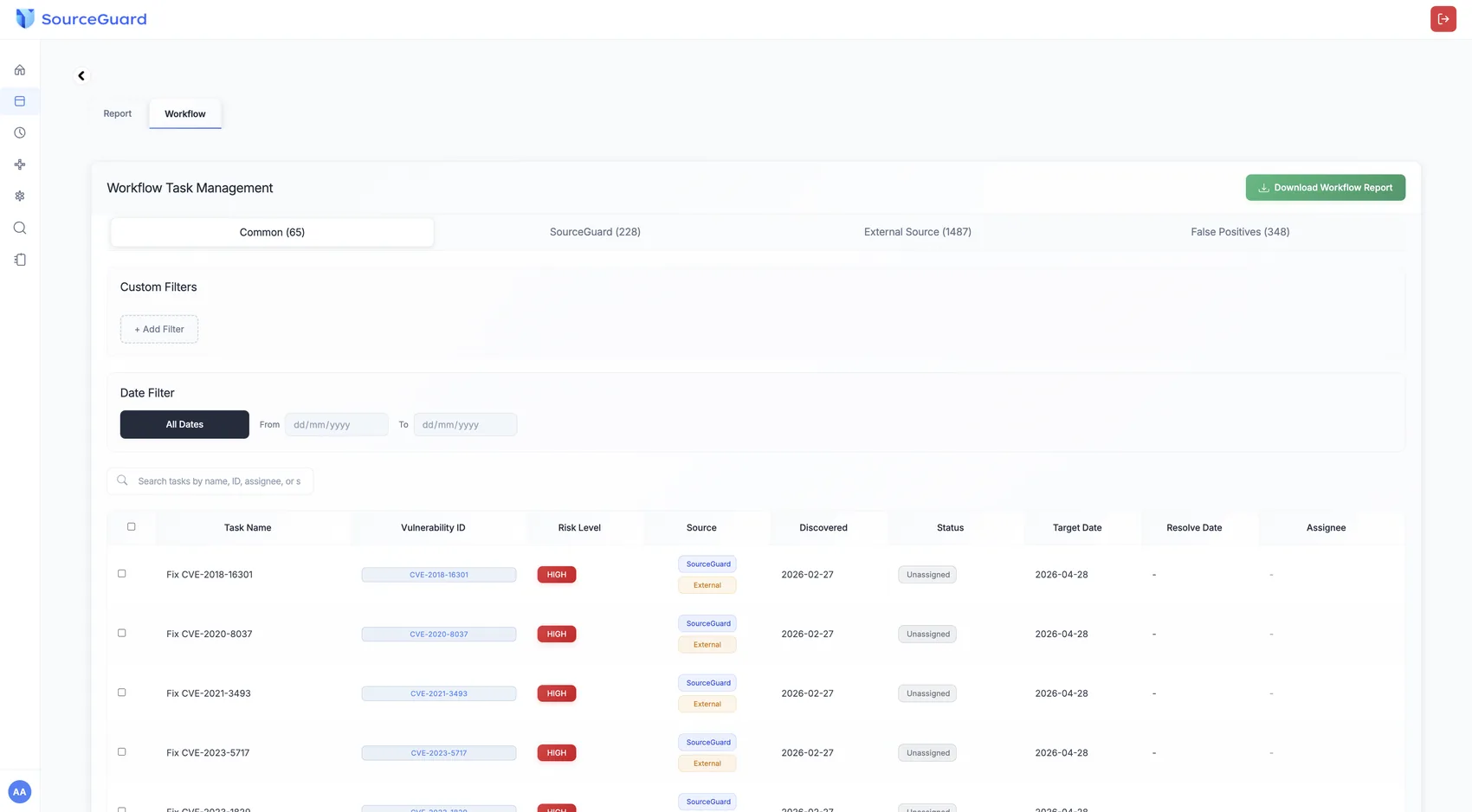Image resolution: width=1472 pixels, height=812 pixels.
Task: Click External source tag in CVE-2018-16301 row
Action: click(x=707, y=585)
